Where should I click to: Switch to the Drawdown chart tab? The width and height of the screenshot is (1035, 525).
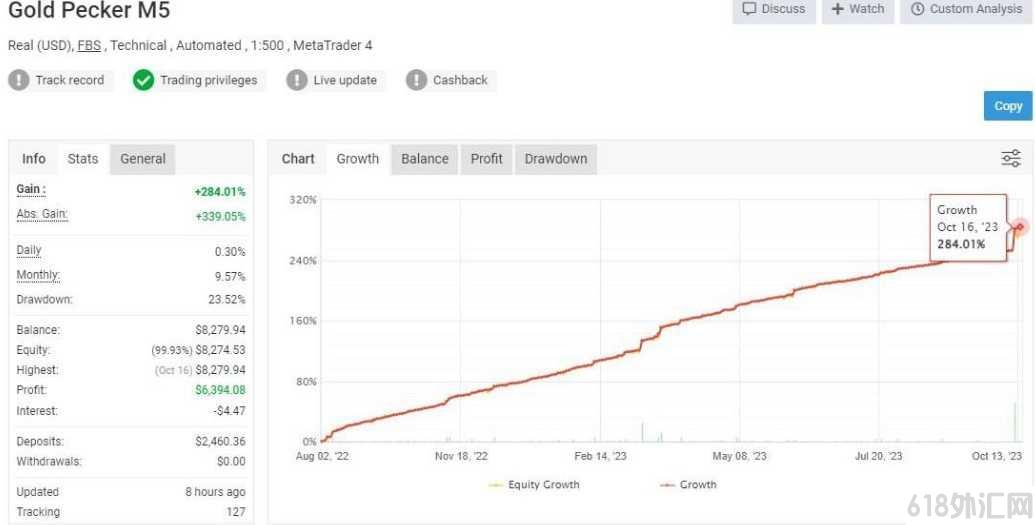click(x=556, y=159)
